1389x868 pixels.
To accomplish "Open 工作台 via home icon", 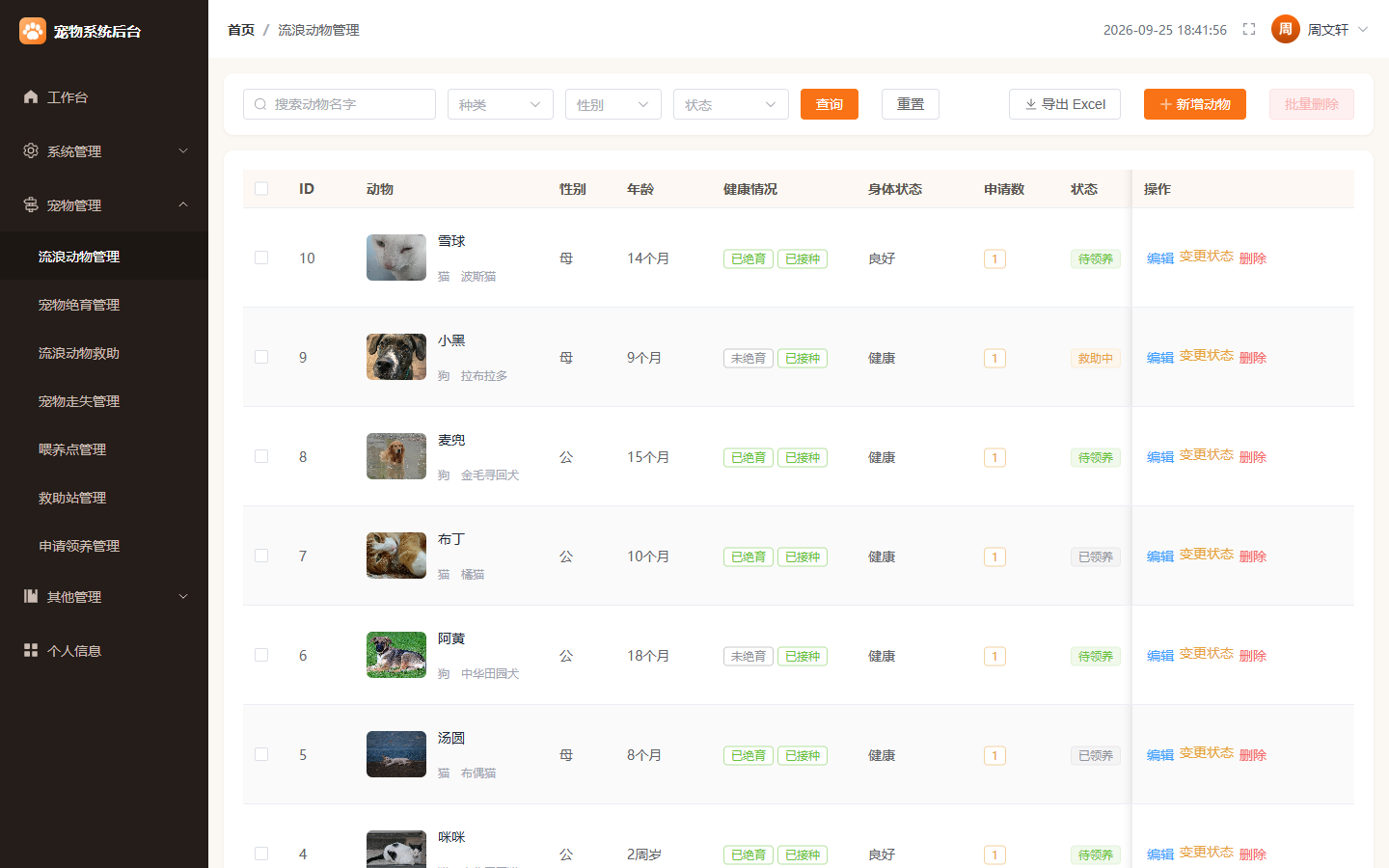I will pos(31,96).
